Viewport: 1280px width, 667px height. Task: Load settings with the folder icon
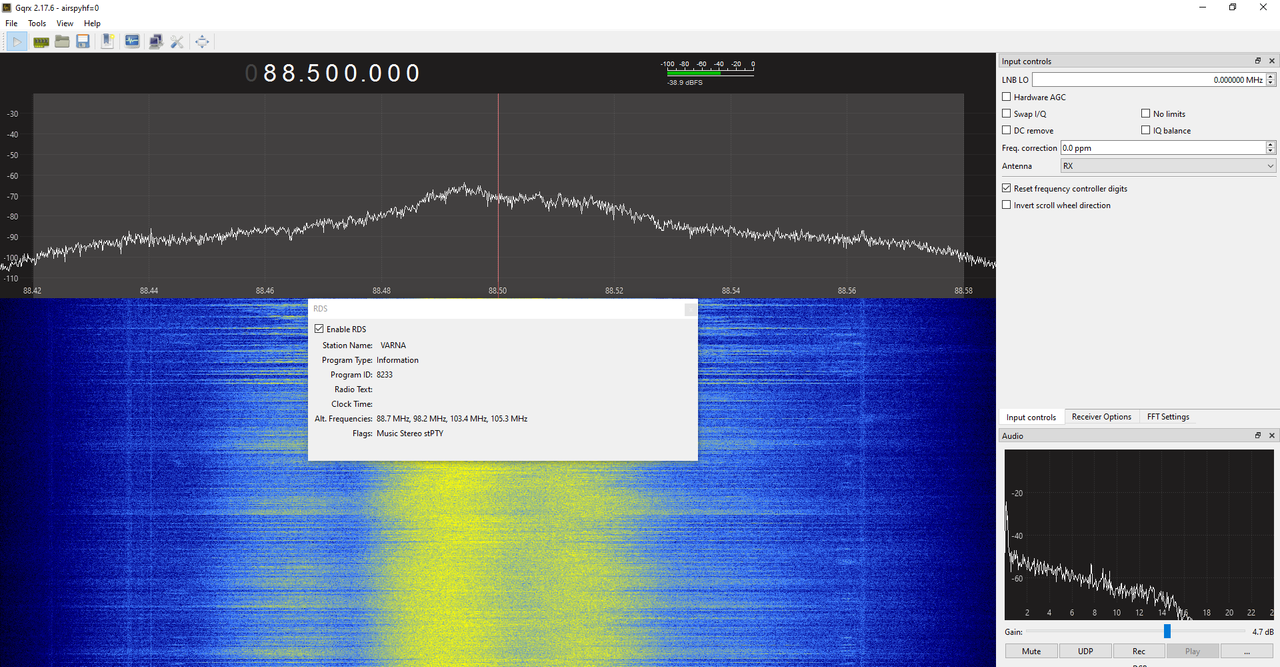click(x=62, y=41)
